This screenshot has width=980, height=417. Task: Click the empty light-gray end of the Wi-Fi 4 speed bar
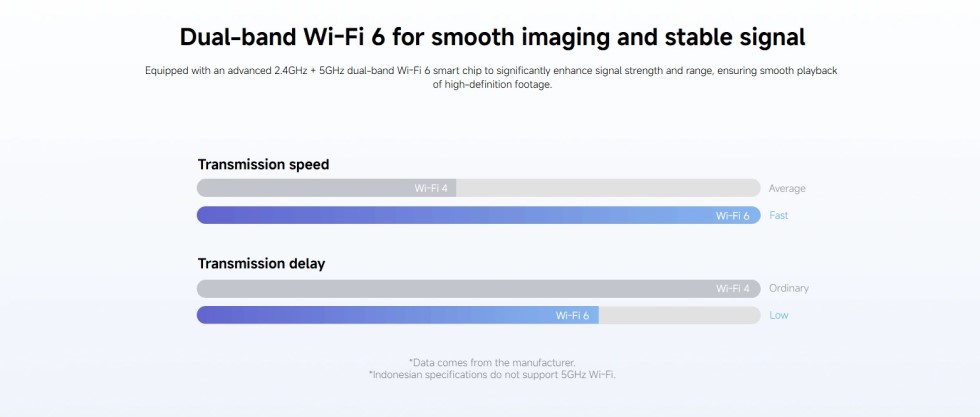point(608,188)
